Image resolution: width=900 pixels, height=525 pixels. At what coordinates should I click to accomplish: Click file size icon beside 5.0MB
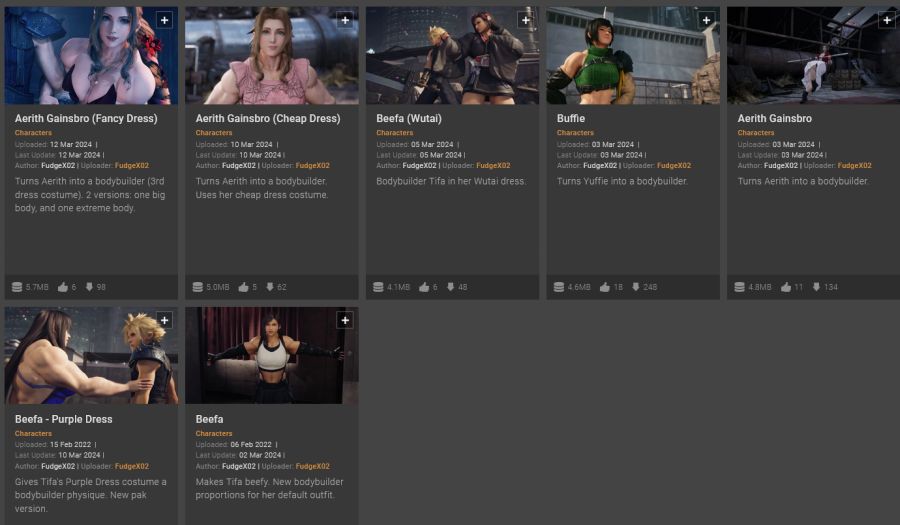pos(198,287)
